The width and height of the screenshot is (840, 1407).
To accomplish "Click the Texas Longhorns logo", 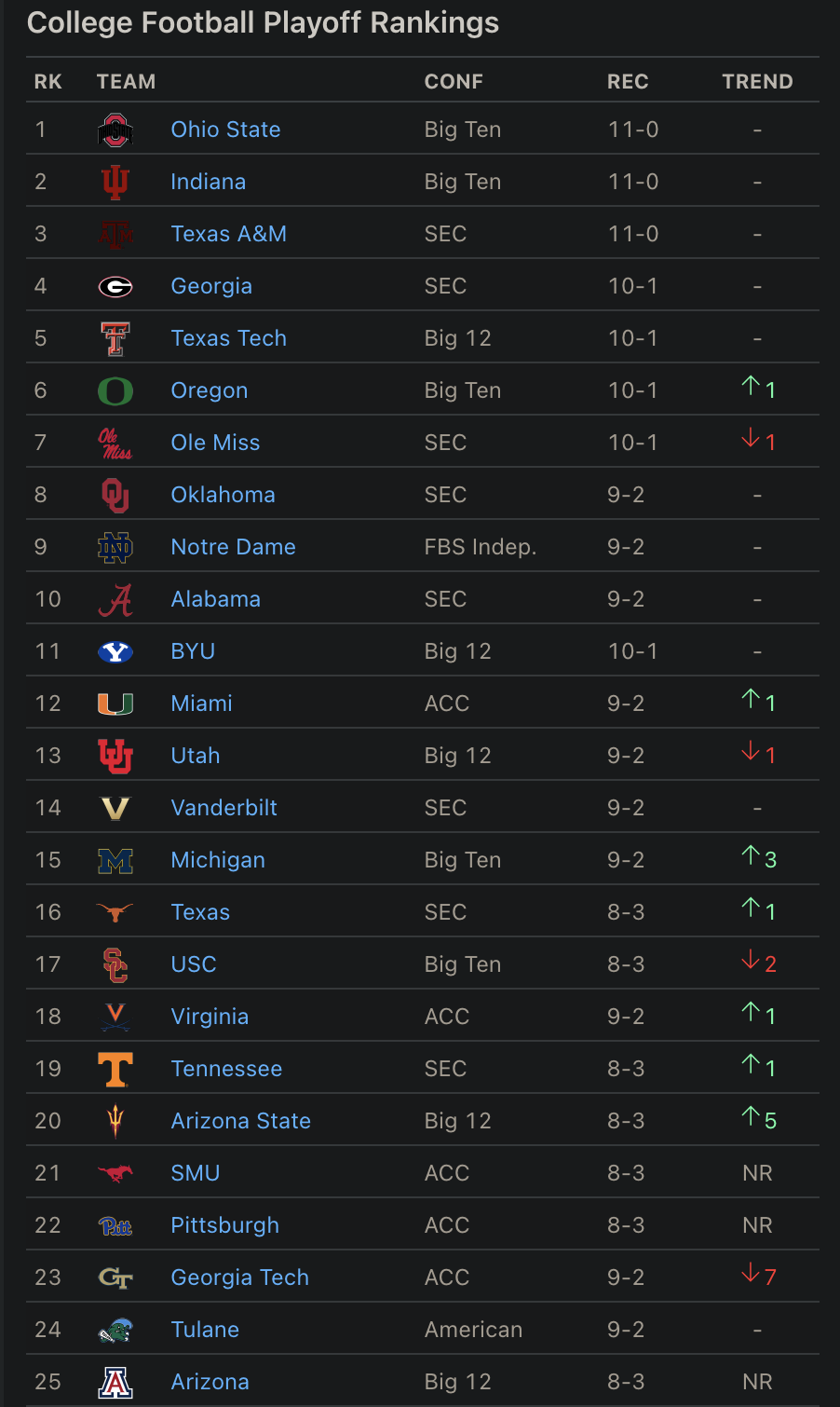I will pos(115,913).
